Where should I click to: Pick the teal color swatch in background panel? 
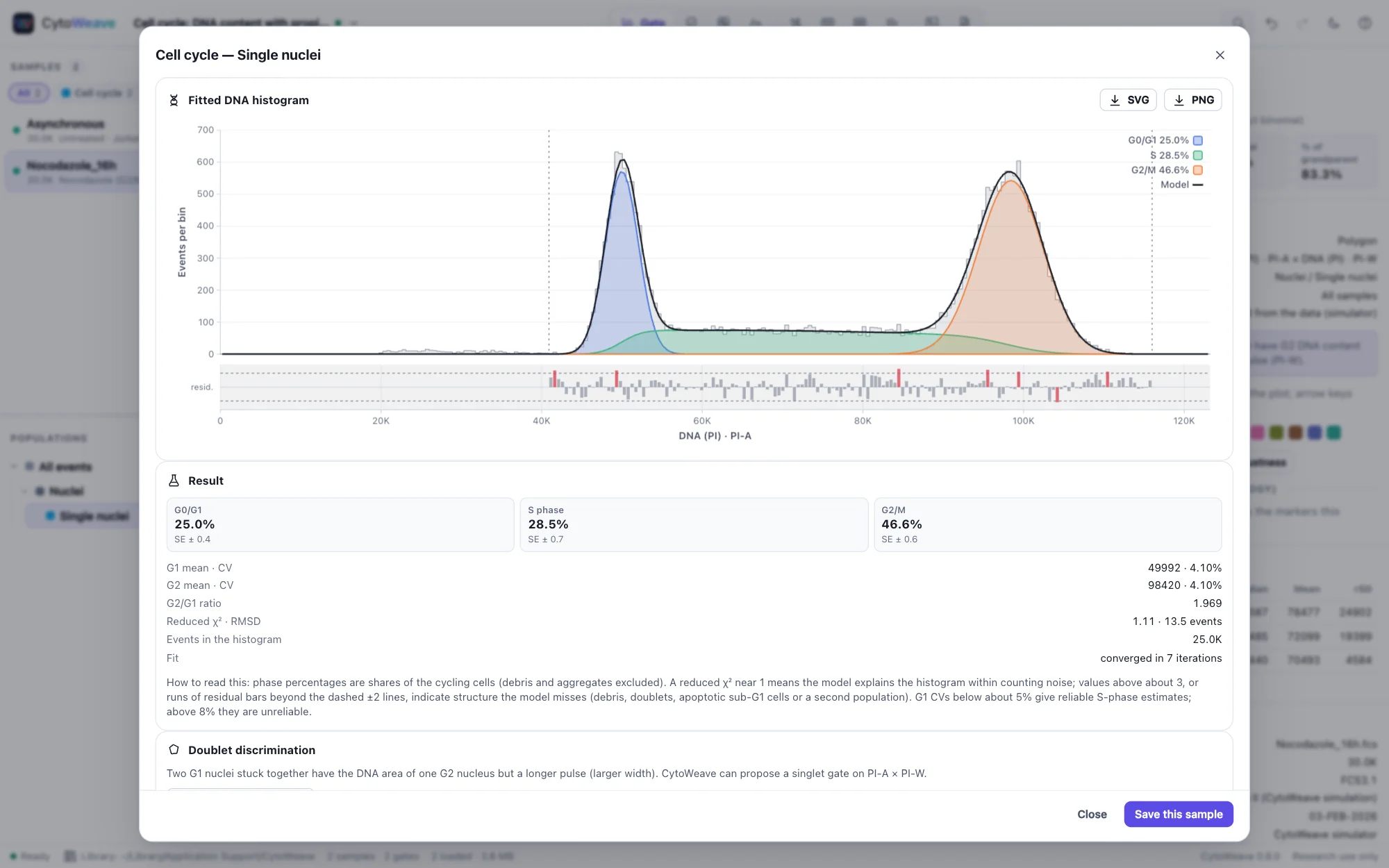(1333, 433)
